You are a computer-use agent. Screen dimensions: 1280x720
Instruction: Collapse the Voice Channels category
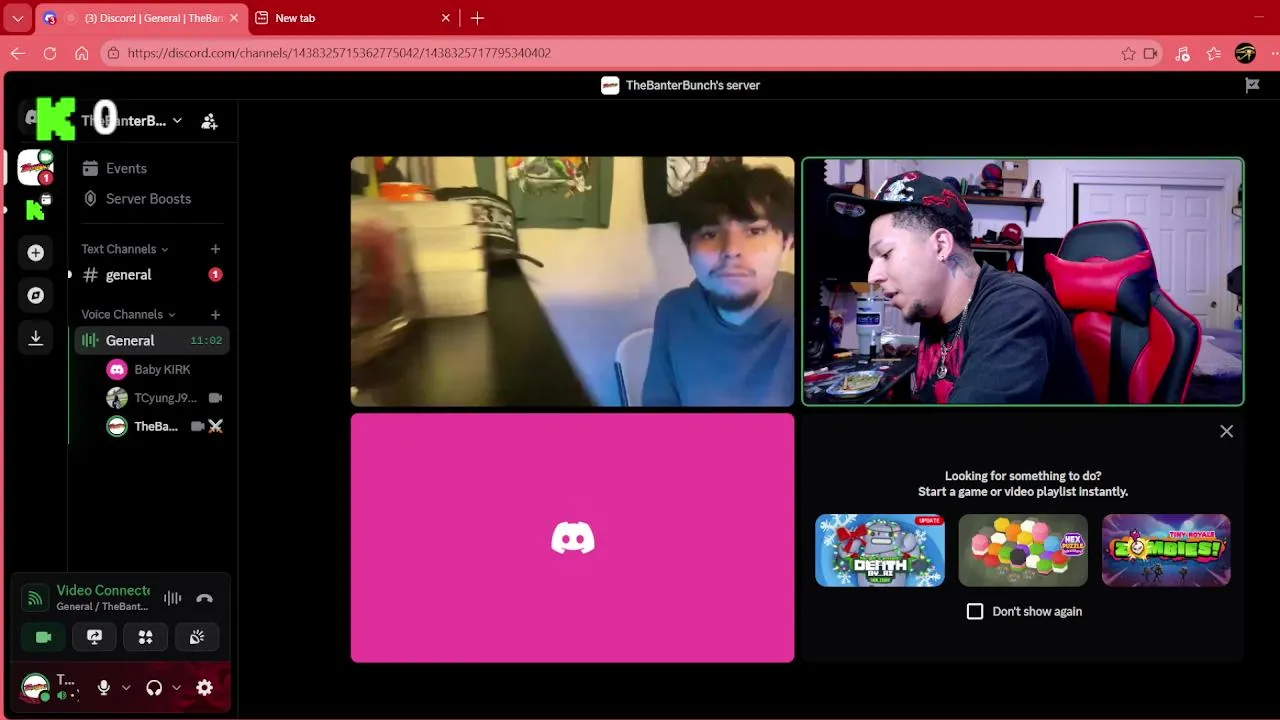pyautogui.click(x=129, y=315)
